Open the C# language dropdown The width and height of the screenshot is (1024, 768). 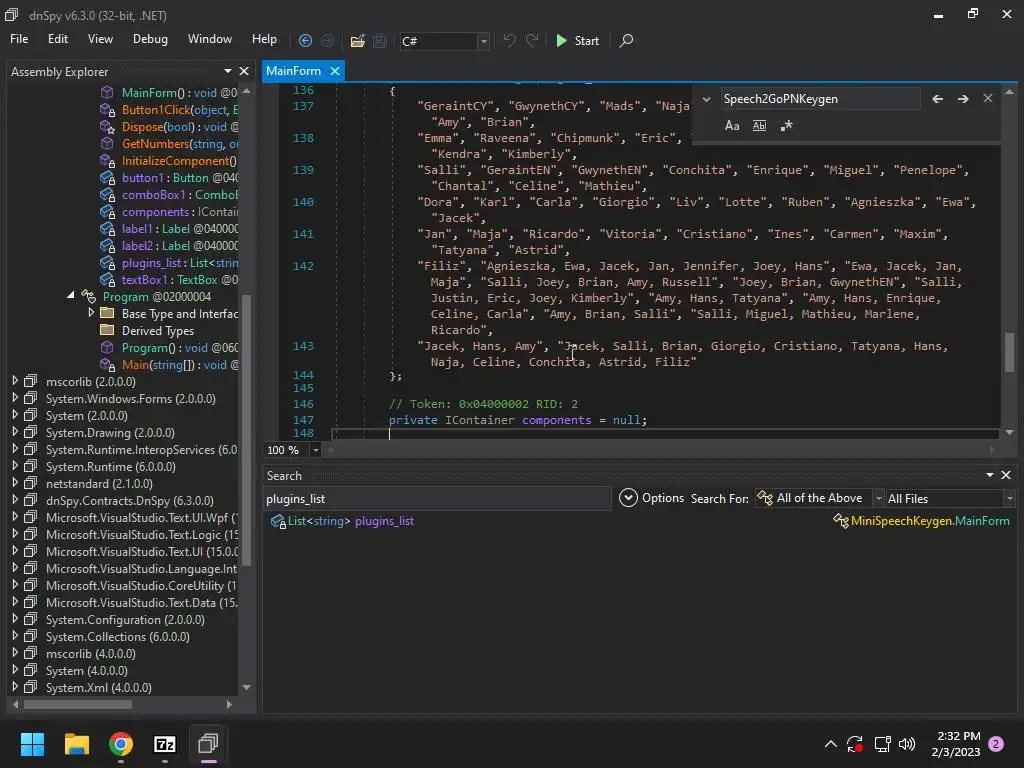click(483, 41)
